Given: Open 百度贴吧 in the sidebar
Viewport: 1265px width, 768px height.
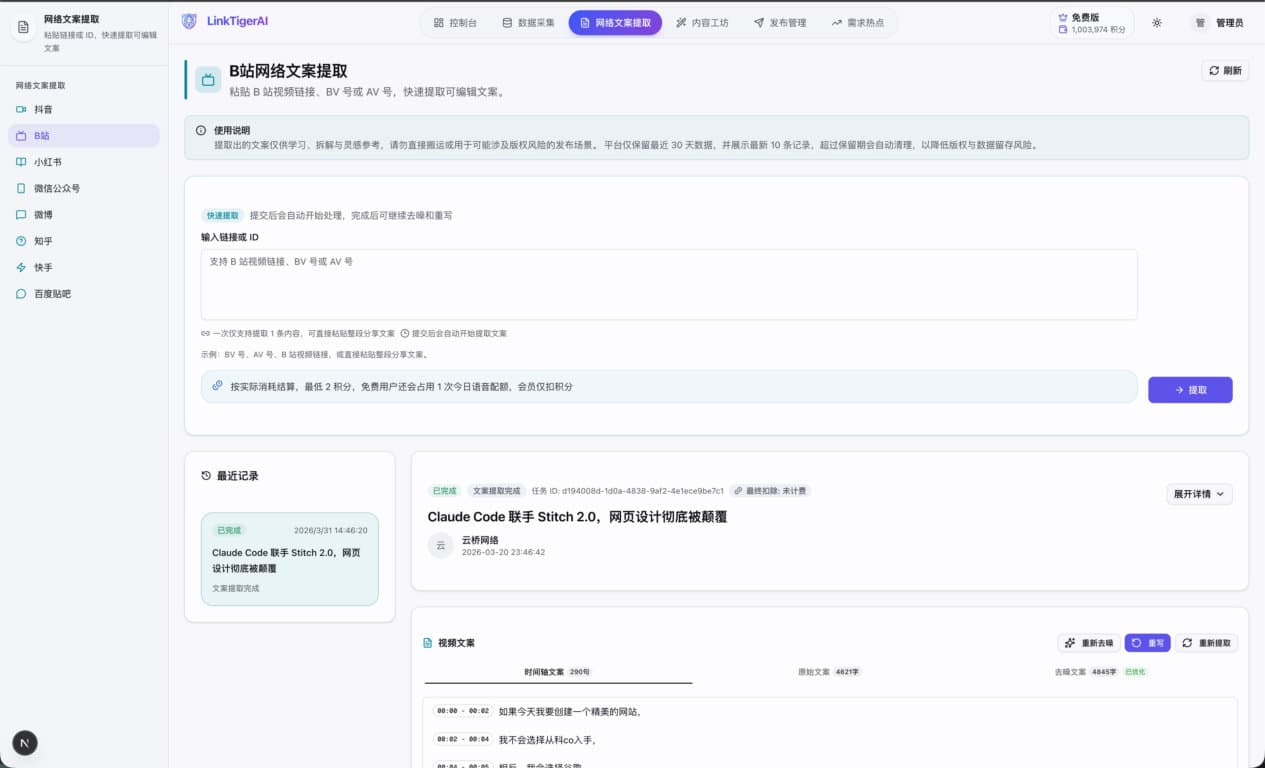Looking at the screenshot, I should point(52,294).
